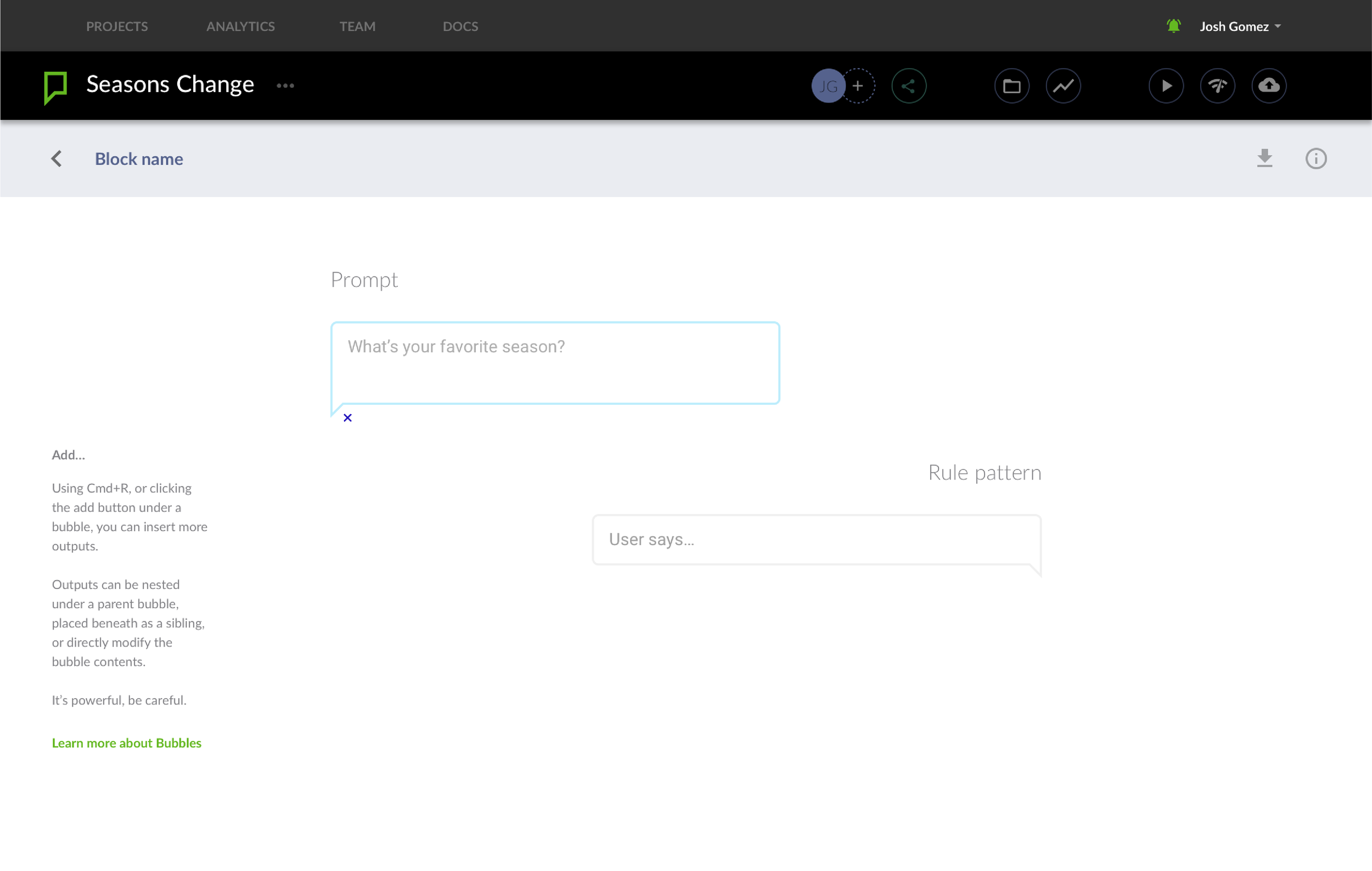1372x871 pixels.
Task: Open the info icon in block header
Action: point(1315,159)
